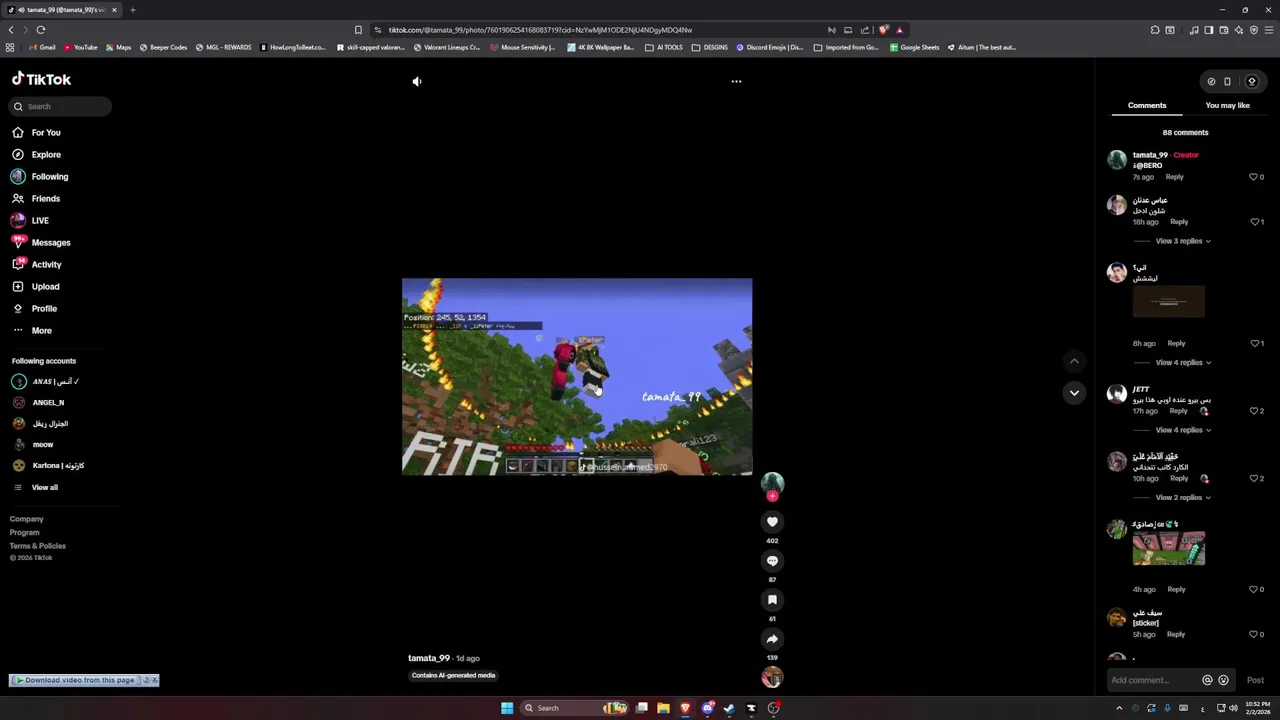Viewport: 1280px width, 720px height.
Task: Go to next video with down arrow
Action: click(1074, 393)
